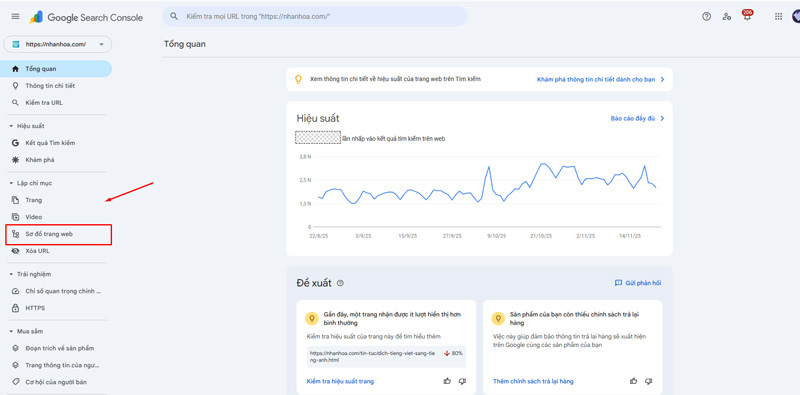This screenshot has width=800, height=395.
Task: Collapse the Mua sắm sidebar section
Action: [26, 331]
